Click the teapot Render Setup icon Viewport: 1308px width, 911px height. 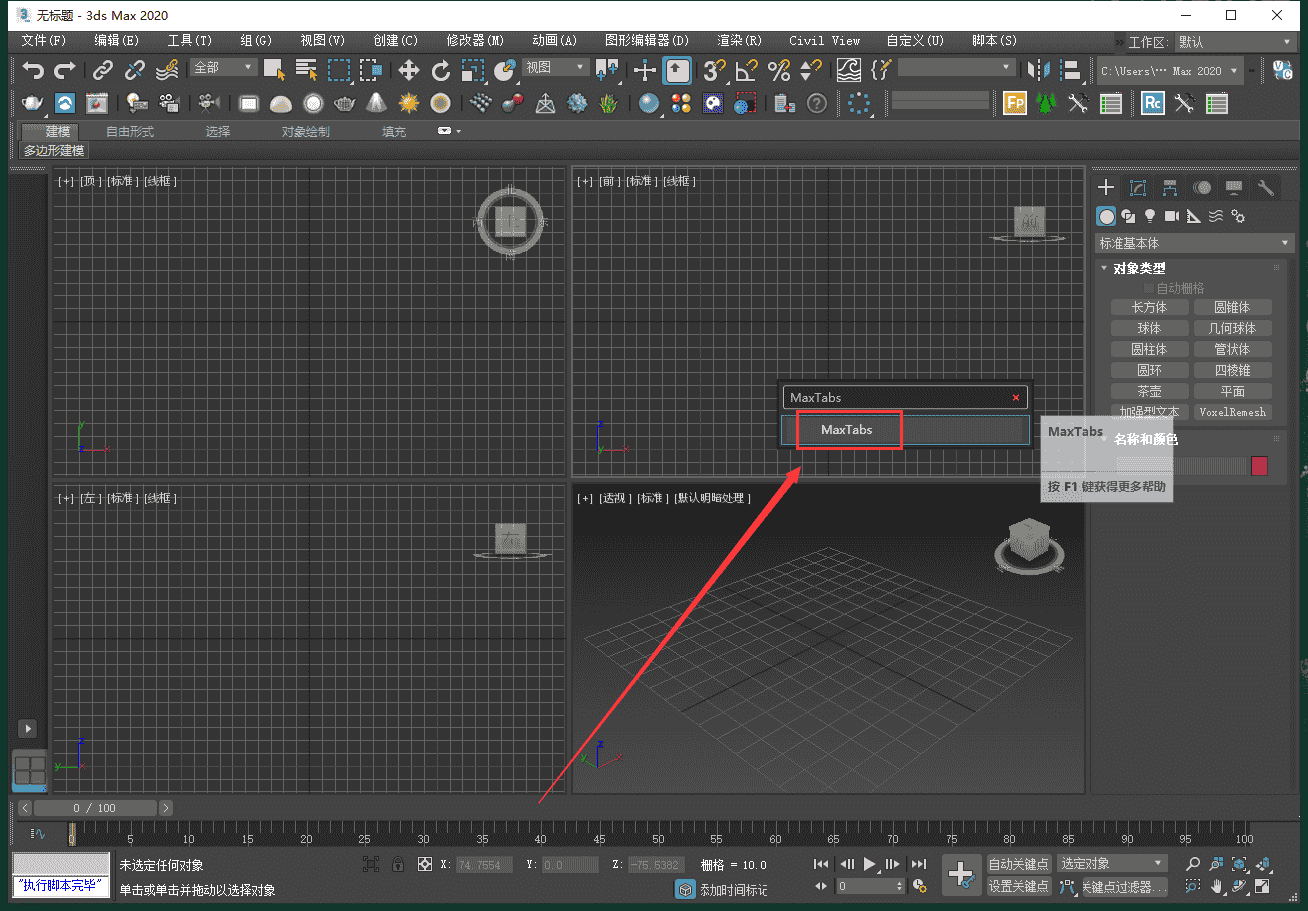click(33, 103)
